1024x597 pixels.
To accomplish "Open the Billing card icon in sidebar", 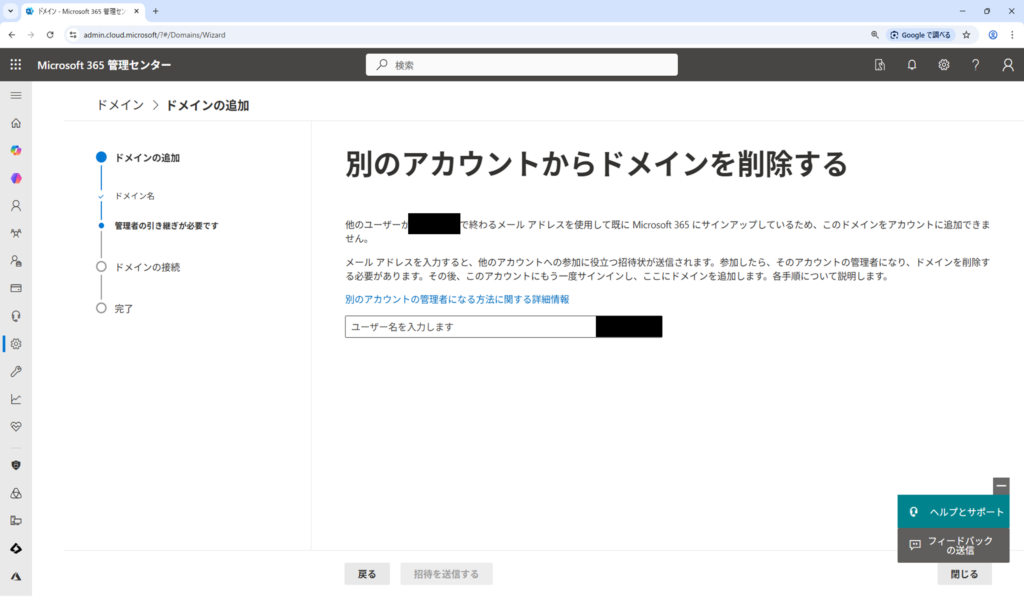I will [x=15, y=288].
